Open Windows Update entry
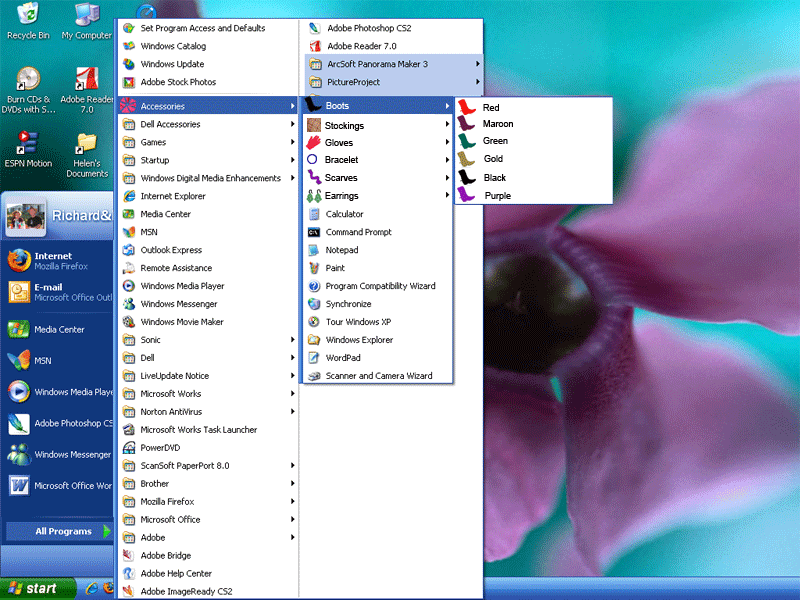Screen dimensions: 800x600 [208, 64]
